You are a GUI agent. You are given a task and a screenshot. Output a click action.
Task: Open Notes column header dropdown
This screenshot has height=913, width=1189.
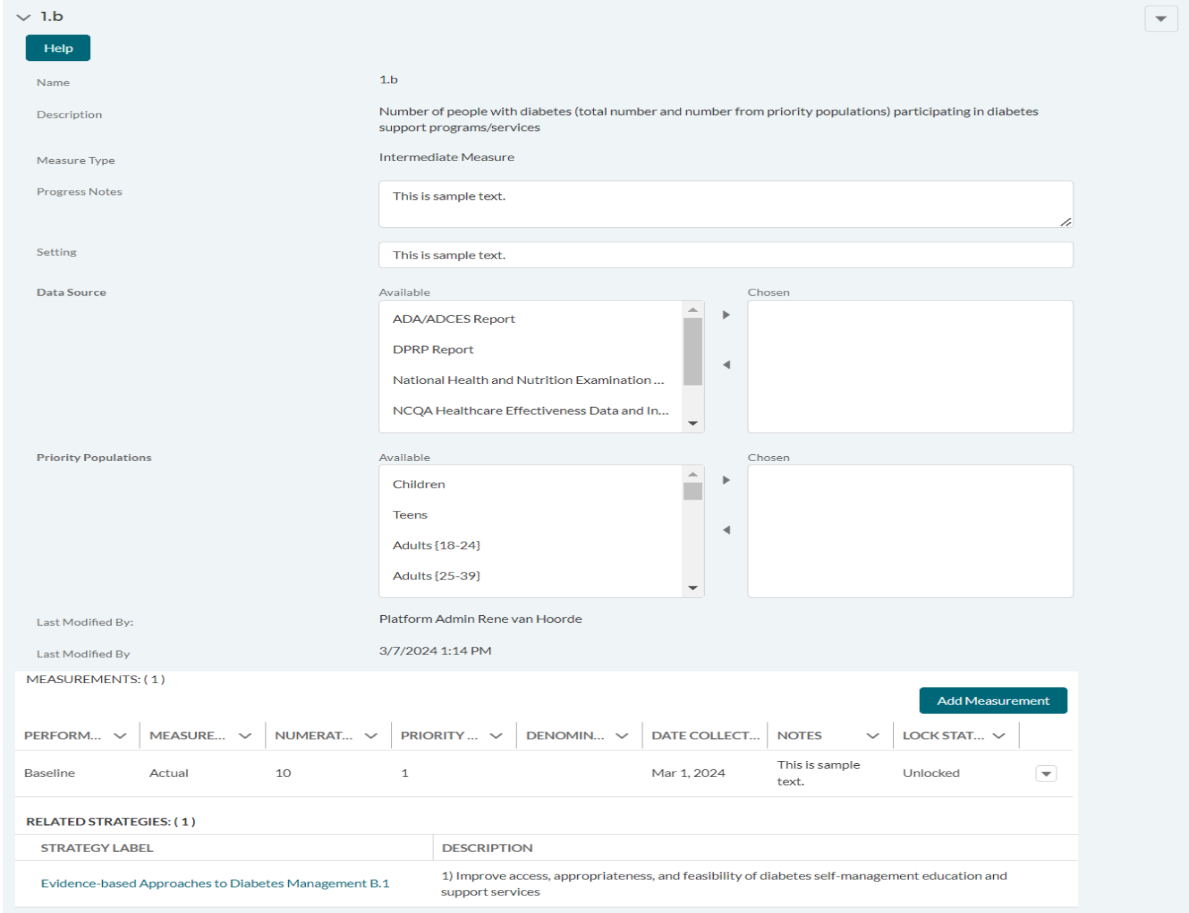point(872,736)
